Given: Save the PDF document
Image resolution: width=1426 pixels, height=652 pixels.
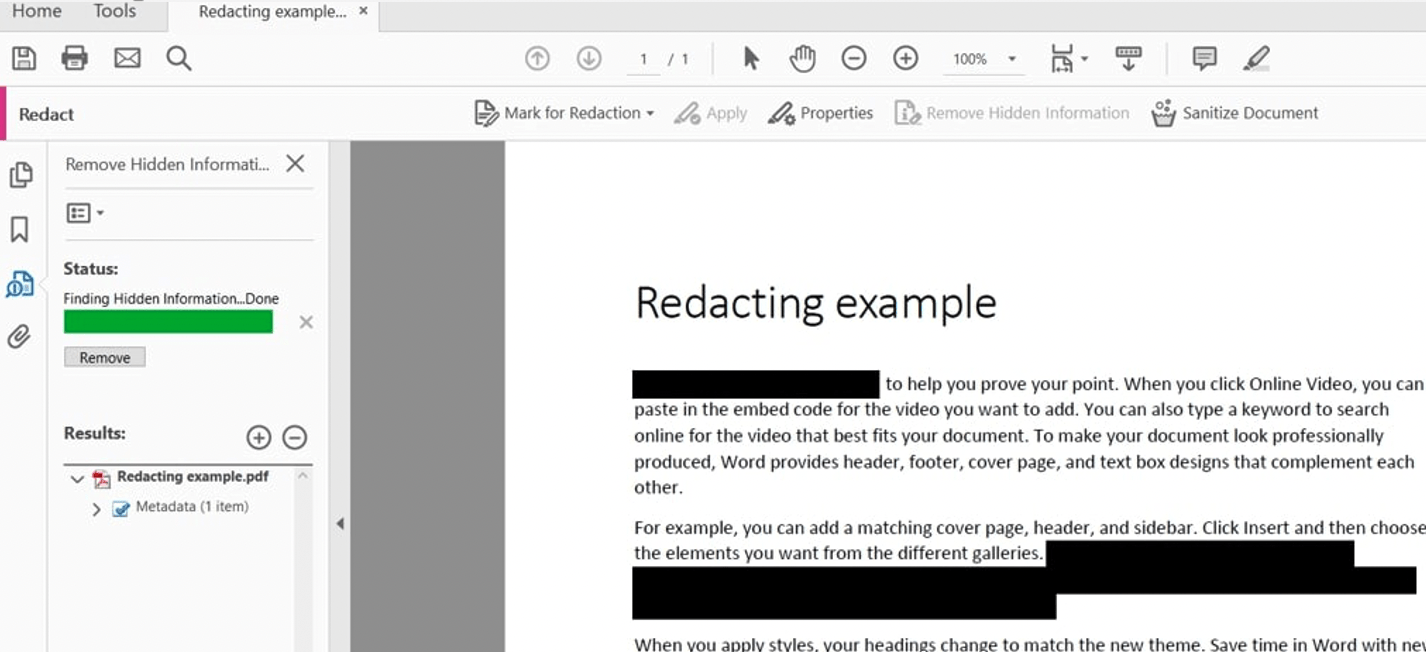Looking at the screenshot, I should [x=23, y=57].
